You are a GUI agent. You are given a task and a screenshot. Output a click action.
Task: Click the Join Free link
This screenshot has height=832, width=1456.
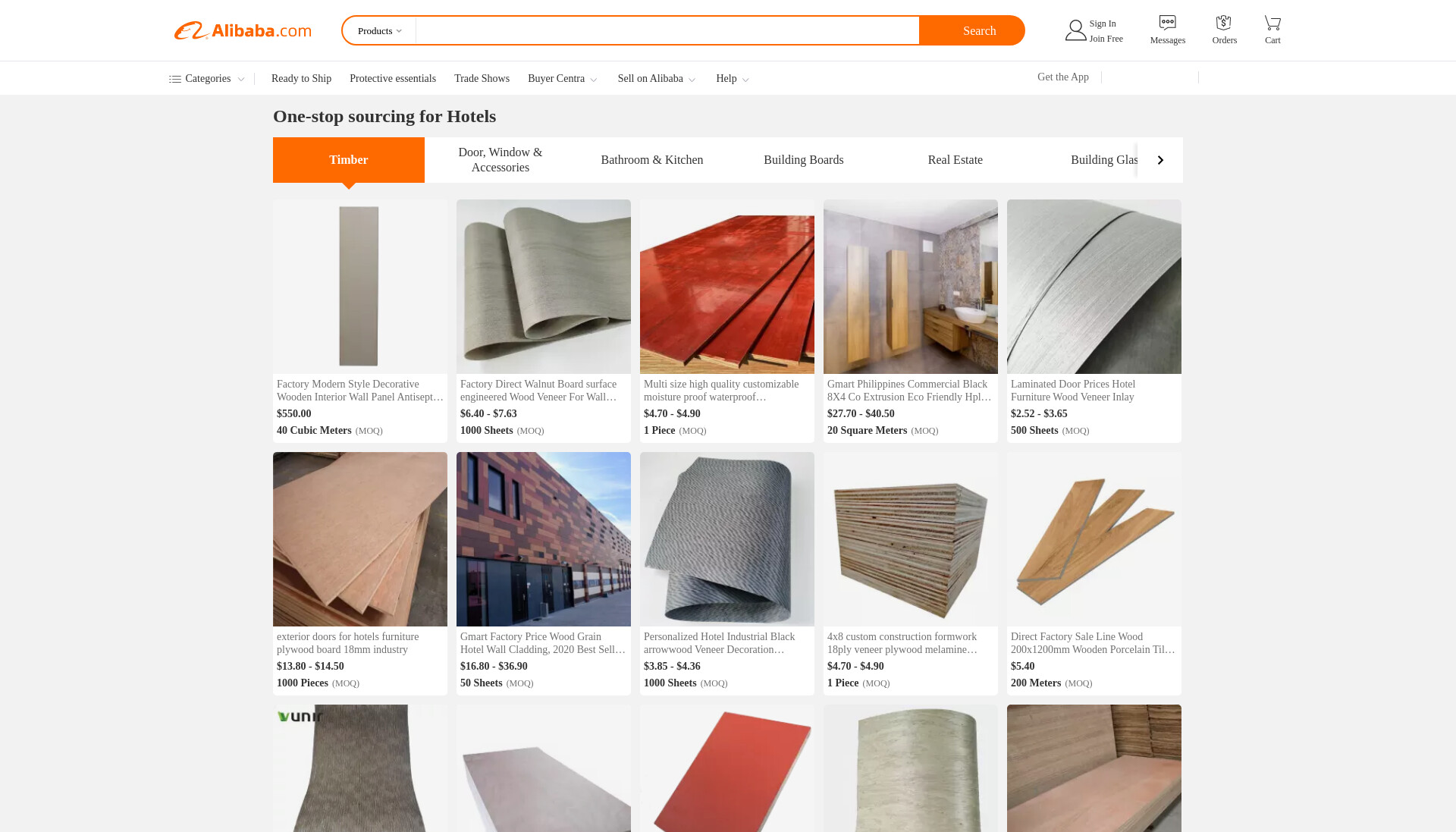click(x=1106, y=39)
